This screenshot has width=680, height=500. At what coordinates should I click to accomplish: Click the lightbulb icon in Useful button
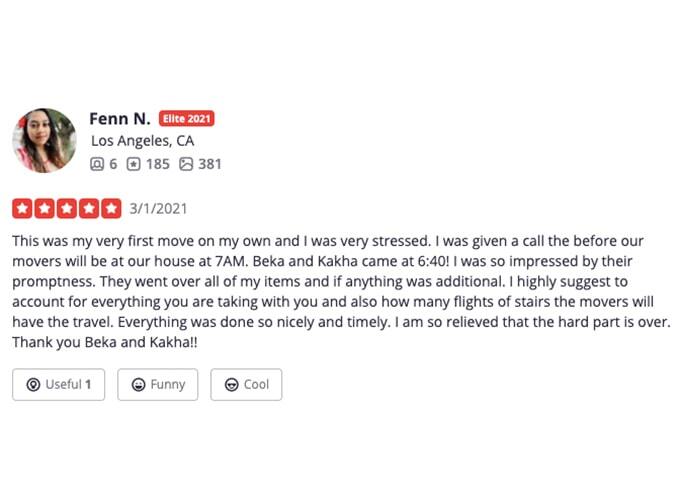click(x=33, y=385)
